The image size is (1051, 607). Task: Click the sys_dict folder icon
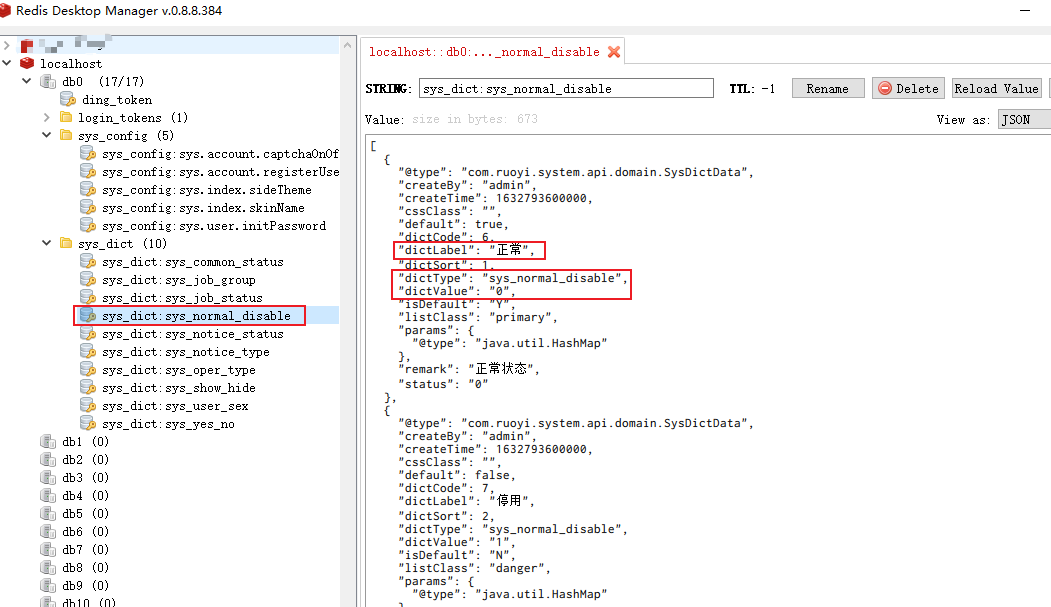pos(66,243)
